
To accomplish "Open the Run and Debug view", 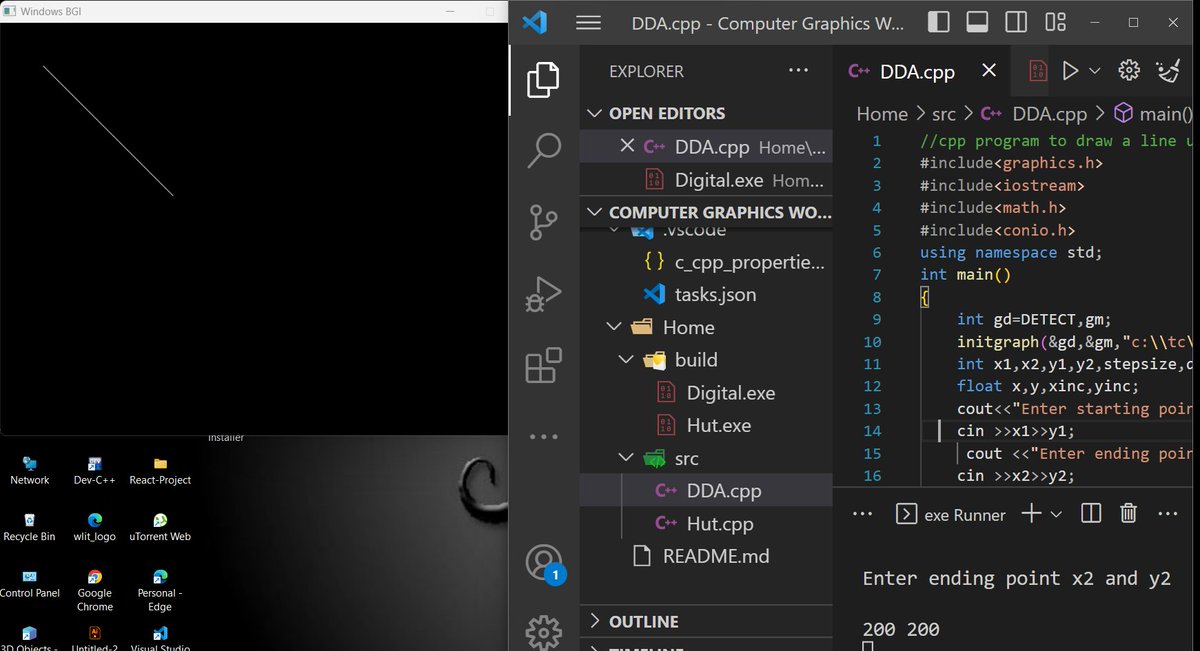I will 543,294.
